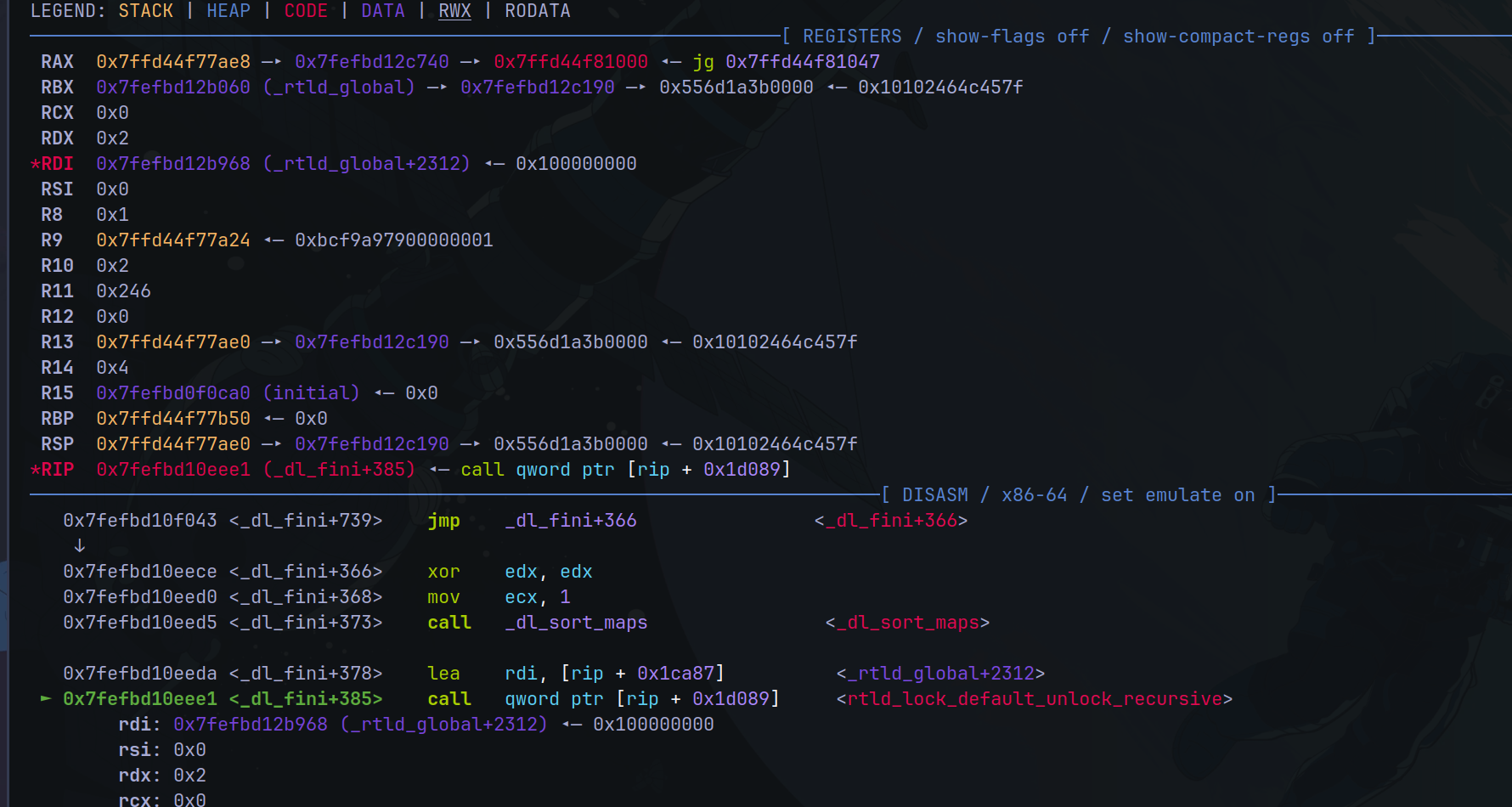Click the CODE legend label
The image size is (1512, 807).
(x=306, y=11)
